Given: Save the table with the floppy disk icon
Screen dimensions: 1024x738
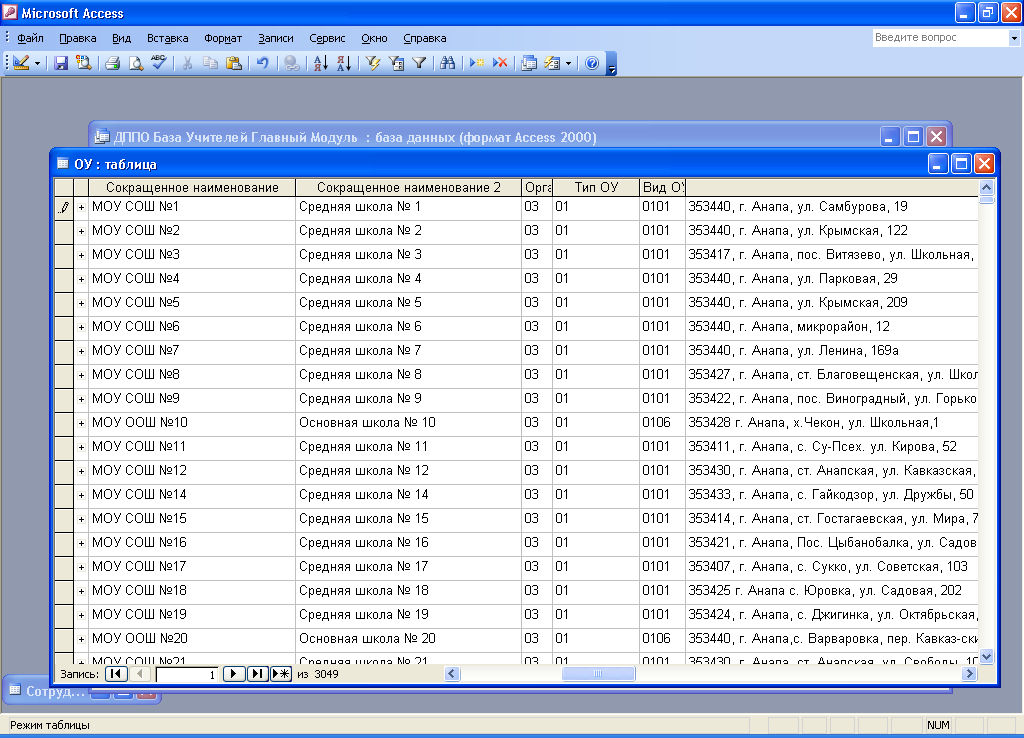Looking at the screenshot, I should click(x=61, y=63).
